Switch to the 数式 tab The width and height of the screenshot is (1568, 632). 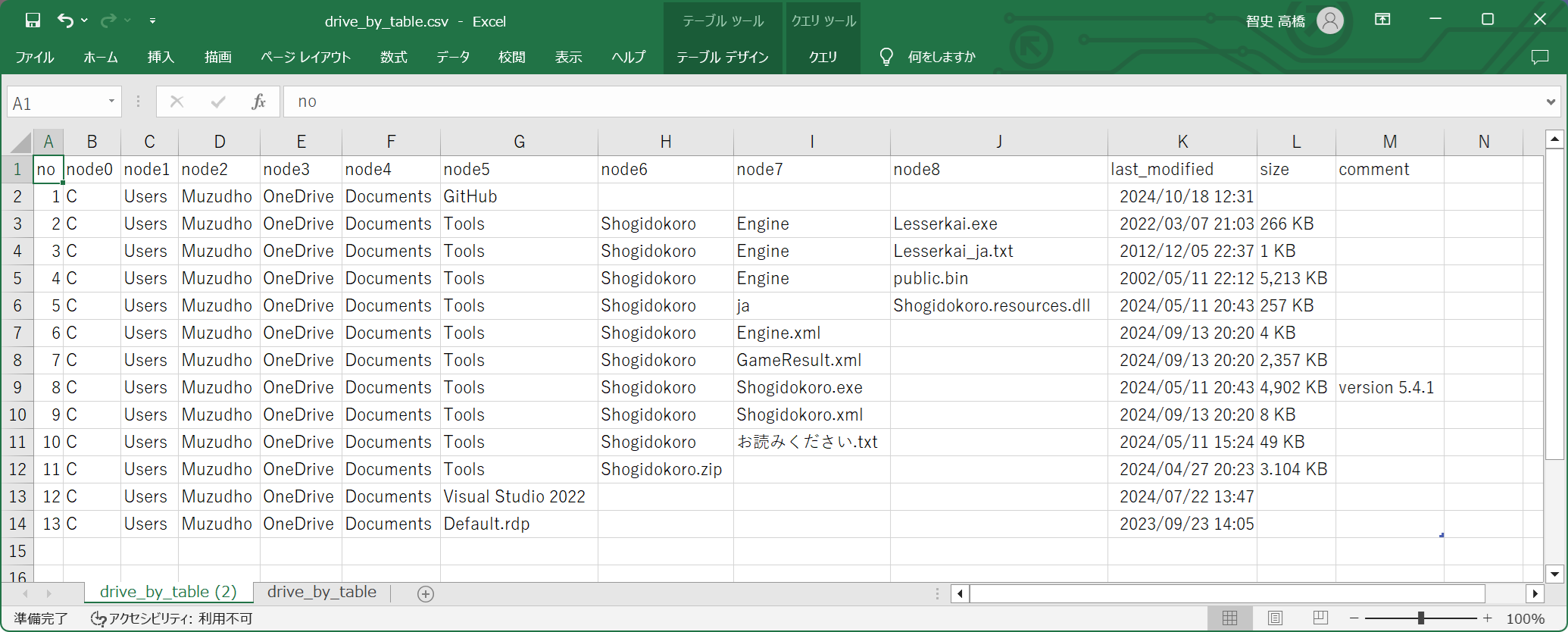point(394,57)
